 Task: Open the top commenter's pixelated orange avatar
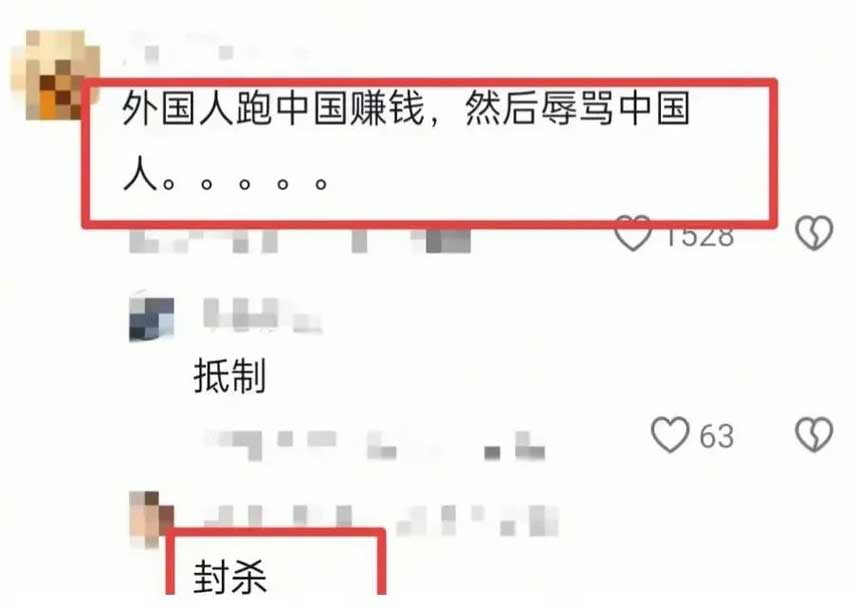coord(55,75)
